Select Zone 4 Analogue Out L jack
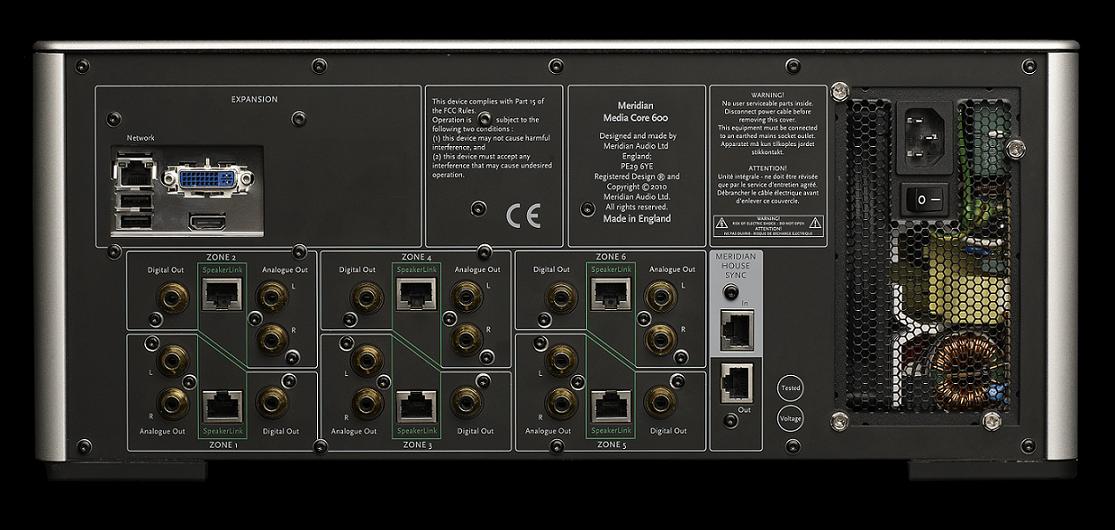 [466, 296]
